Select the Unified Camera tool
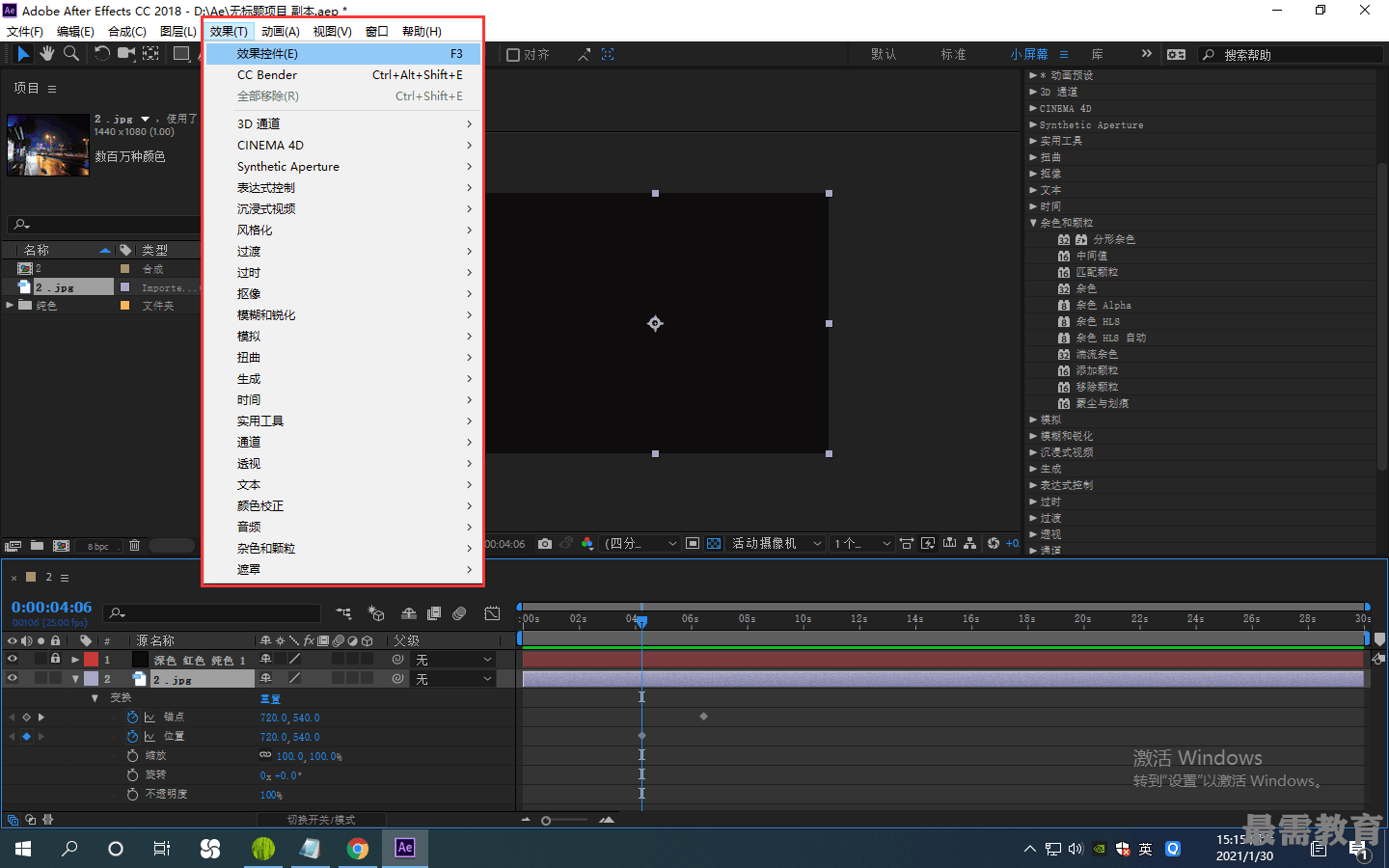This screenshot has width=1389, height=868. [x=126, y=54]
